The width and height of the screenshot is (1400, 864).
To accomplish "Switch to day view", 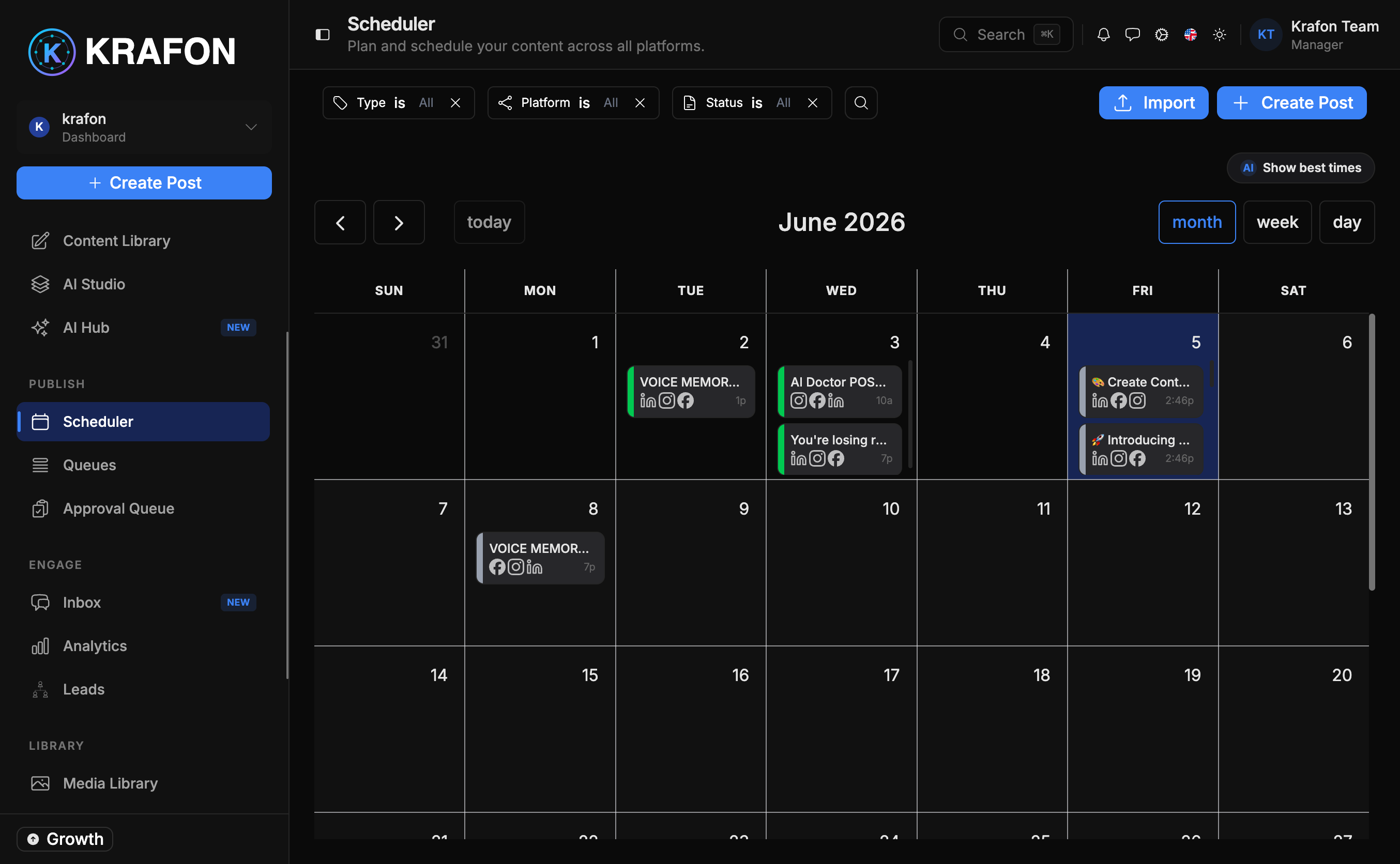I will [1346, 222].
